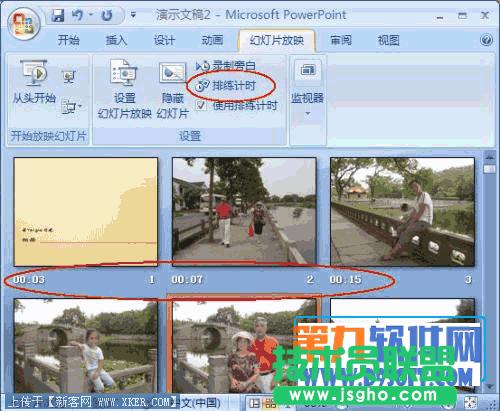Image resolution: width=500 pixels, height=411 pixels.
Task: Start slideshow with 从头开始 icon
Action: click(34, 82)
